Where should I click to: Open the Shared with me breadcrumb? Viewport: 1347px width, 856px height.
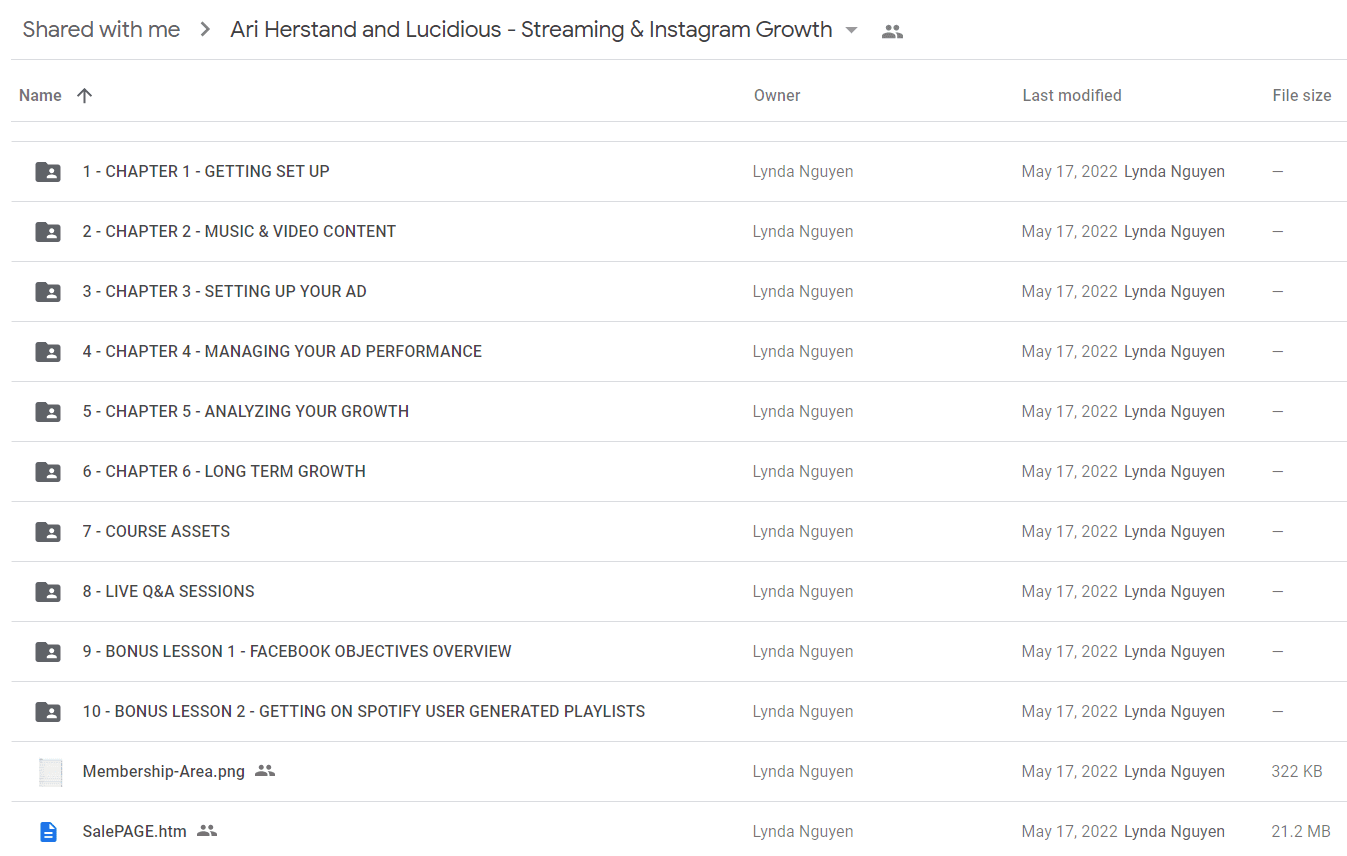tap(101, 30)
